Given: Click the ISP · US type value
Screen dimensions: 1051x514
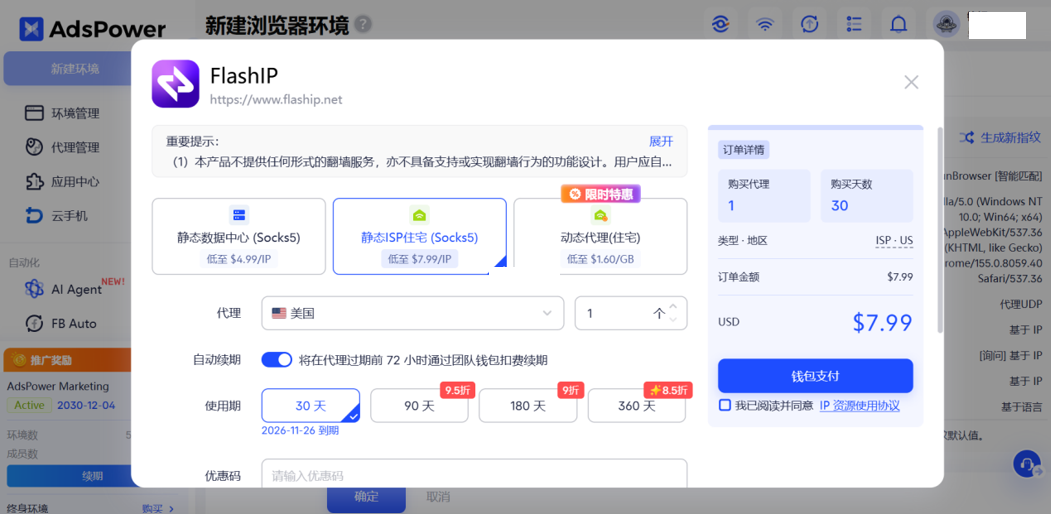Looking at the screenshot, I should coord(894,241).
